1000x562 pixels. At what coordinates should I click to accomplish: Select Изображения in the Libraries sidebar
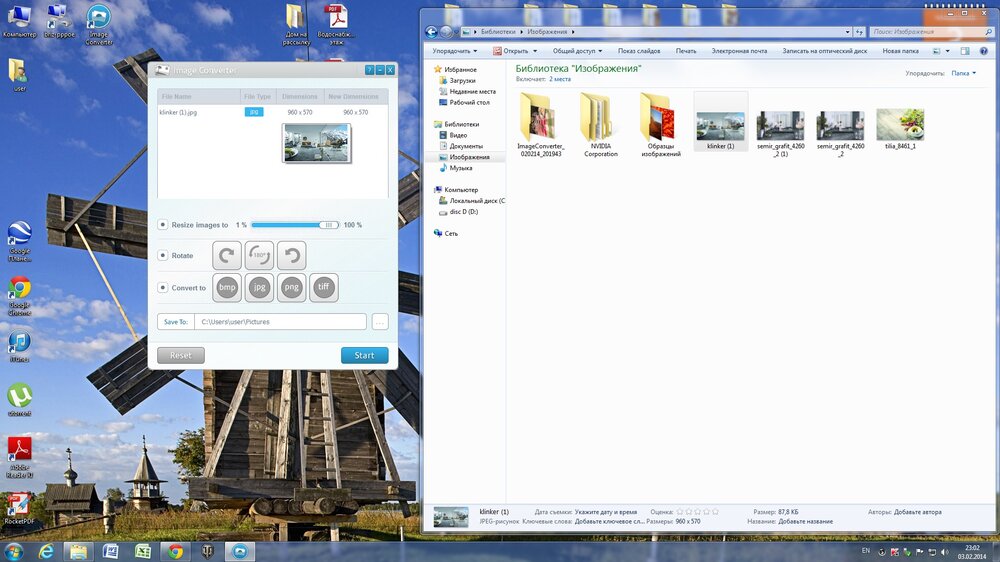469,157
